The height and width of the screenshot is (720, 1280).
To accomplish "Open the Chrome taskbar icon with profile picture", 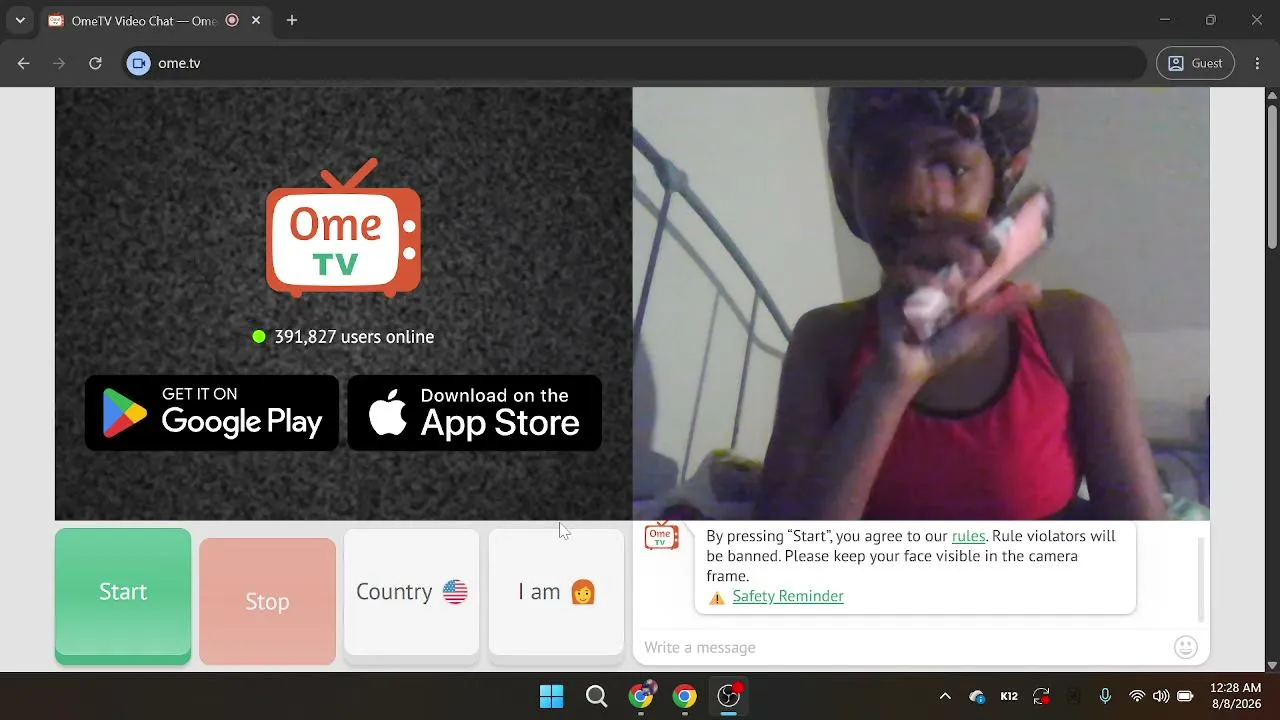I will tap(641, 696).
